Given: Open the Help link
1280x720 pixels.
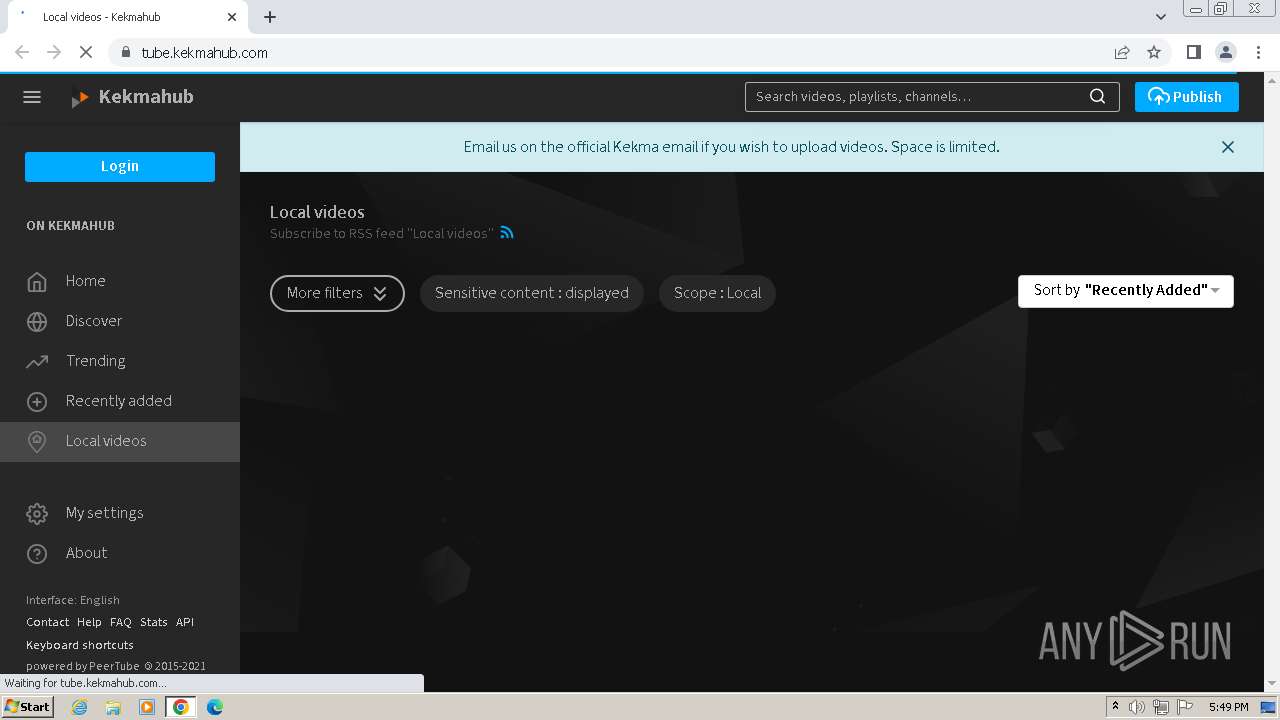Looking at the screenshot, I should coord(89,622).
